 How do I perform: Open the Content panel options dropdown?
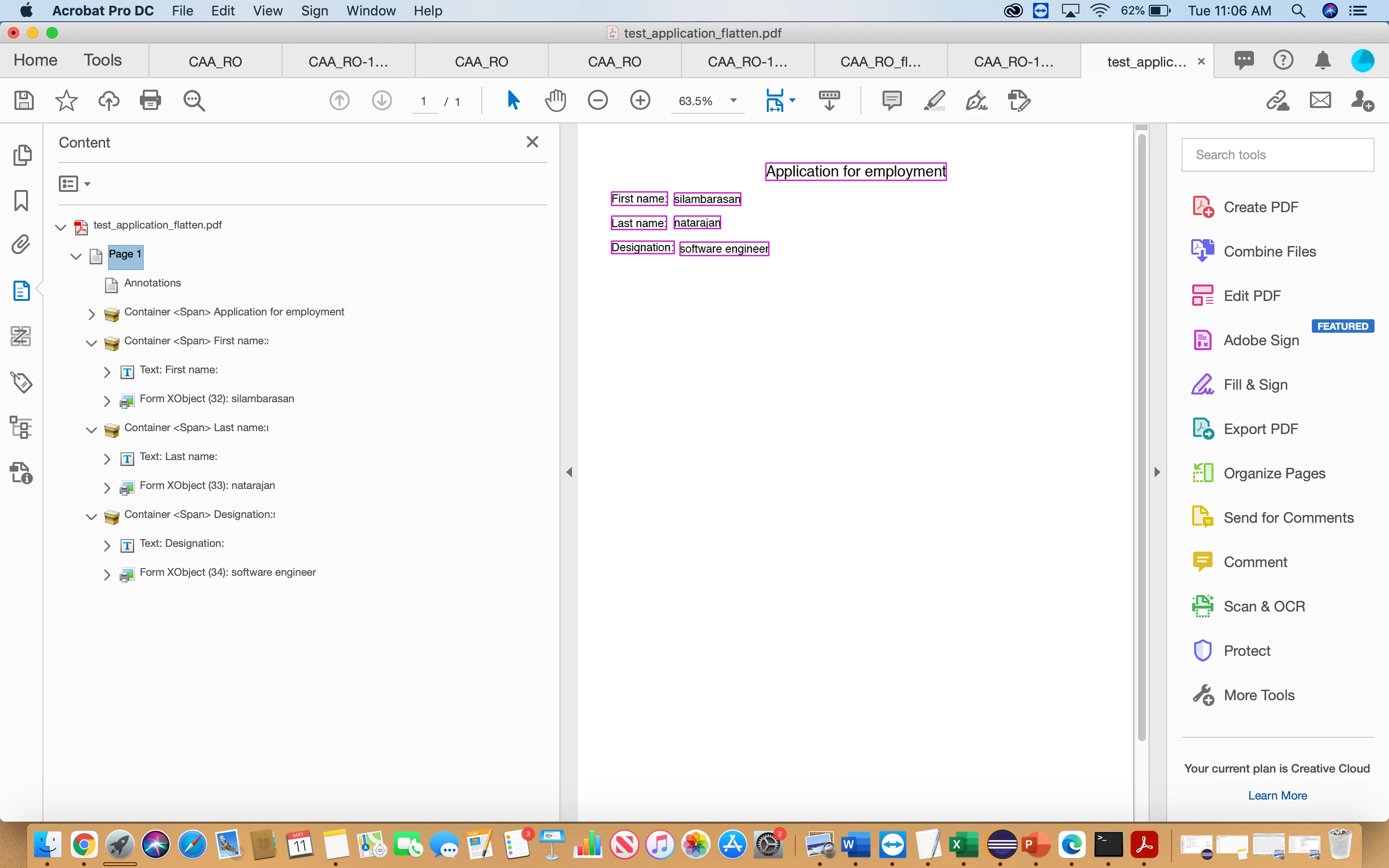[x=75, y=184]
